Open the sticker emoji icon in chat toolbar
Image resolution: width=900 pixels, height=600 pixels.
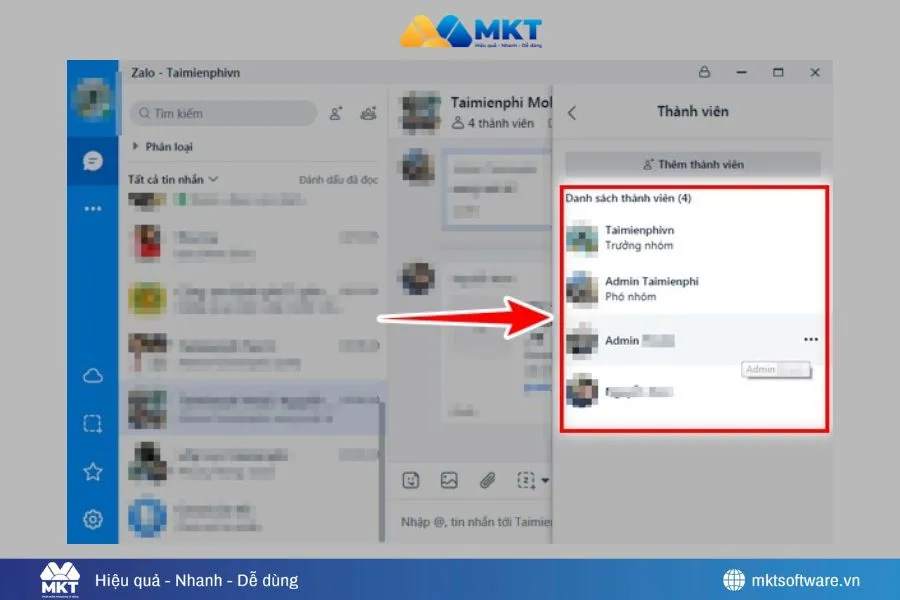(411, 481)
